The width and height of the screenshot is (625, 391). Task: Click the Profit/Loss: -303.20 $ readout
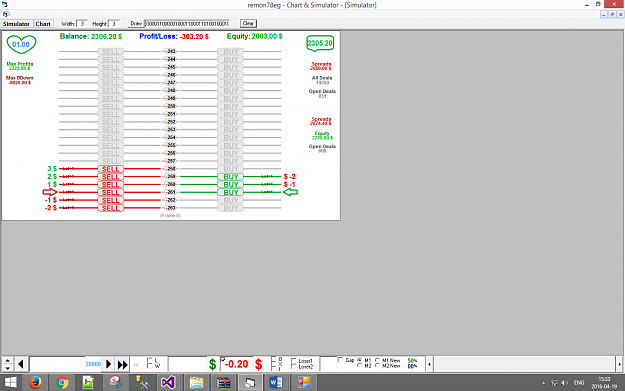pyautogui.click(x=174, y=36)
